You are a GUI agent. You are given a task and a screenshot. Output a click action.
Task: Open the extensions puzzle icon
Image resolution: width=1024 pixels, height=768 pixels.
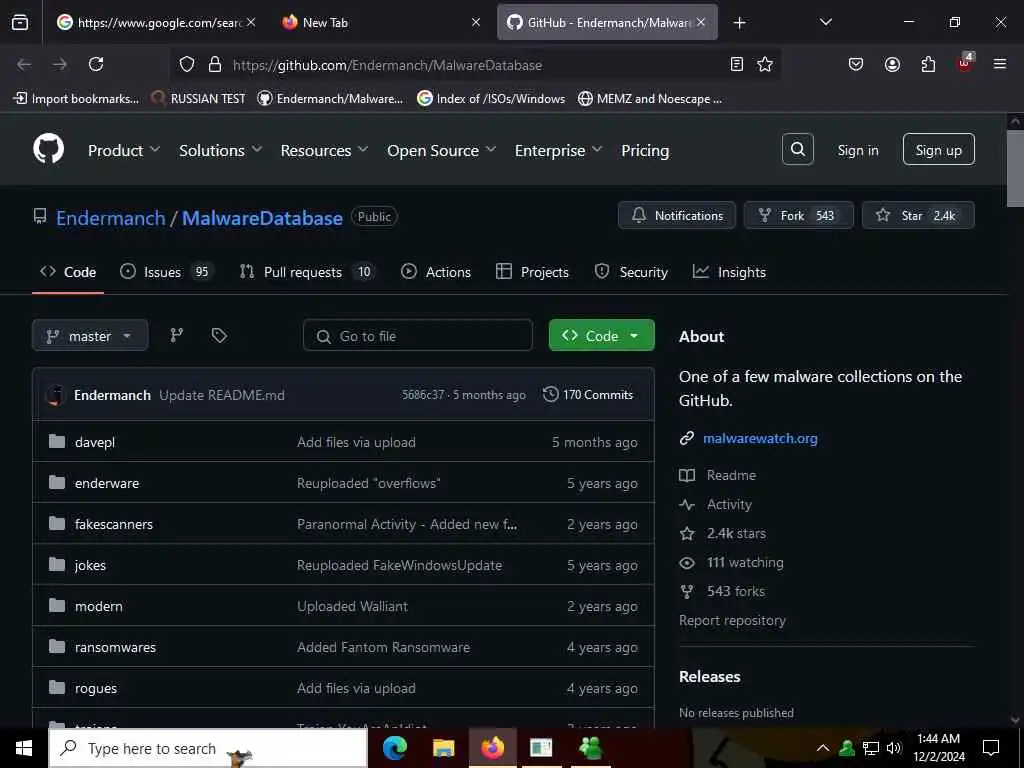(x=928, y=64)
